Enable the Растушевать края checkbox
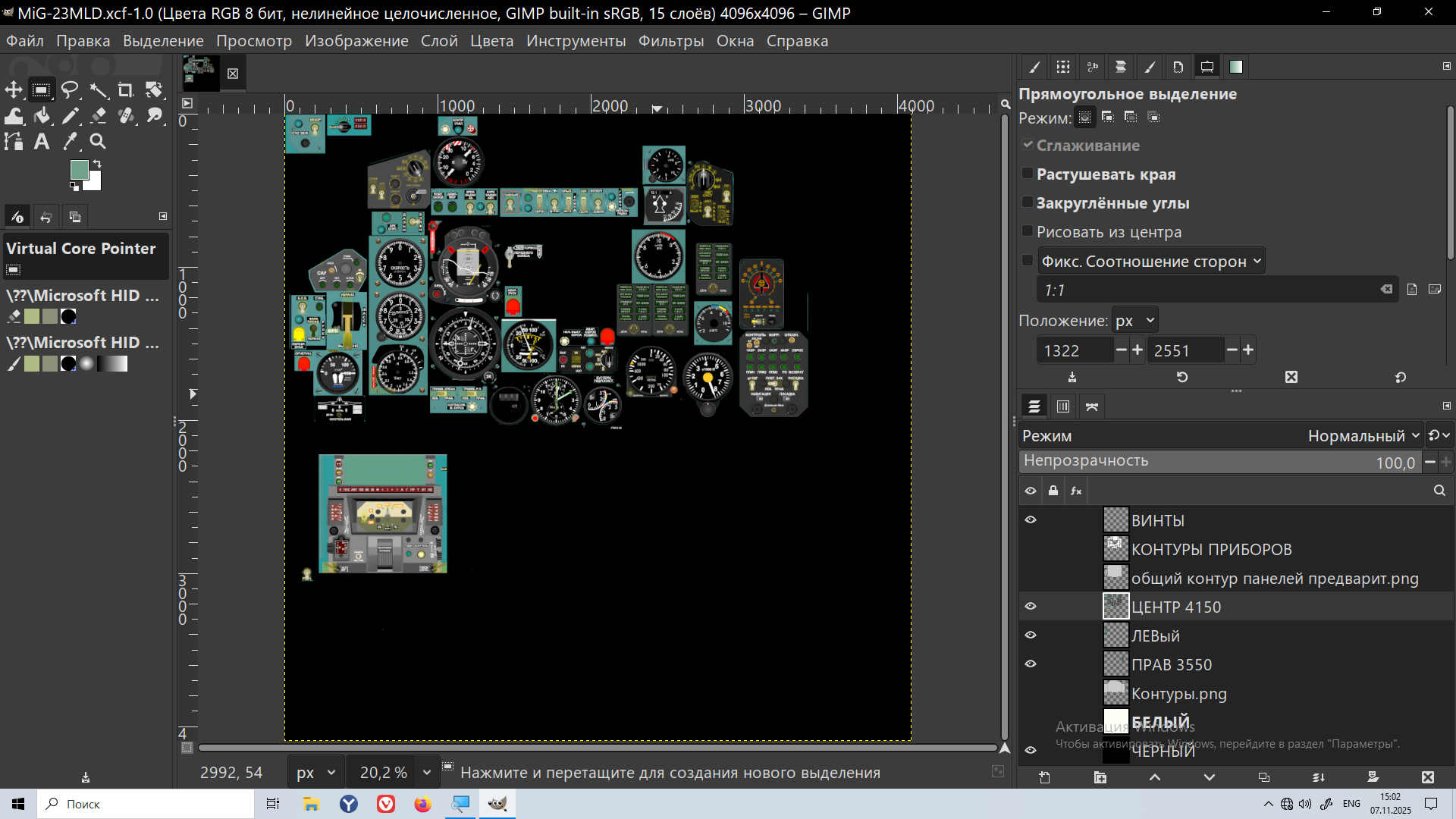 [1028, 174]
